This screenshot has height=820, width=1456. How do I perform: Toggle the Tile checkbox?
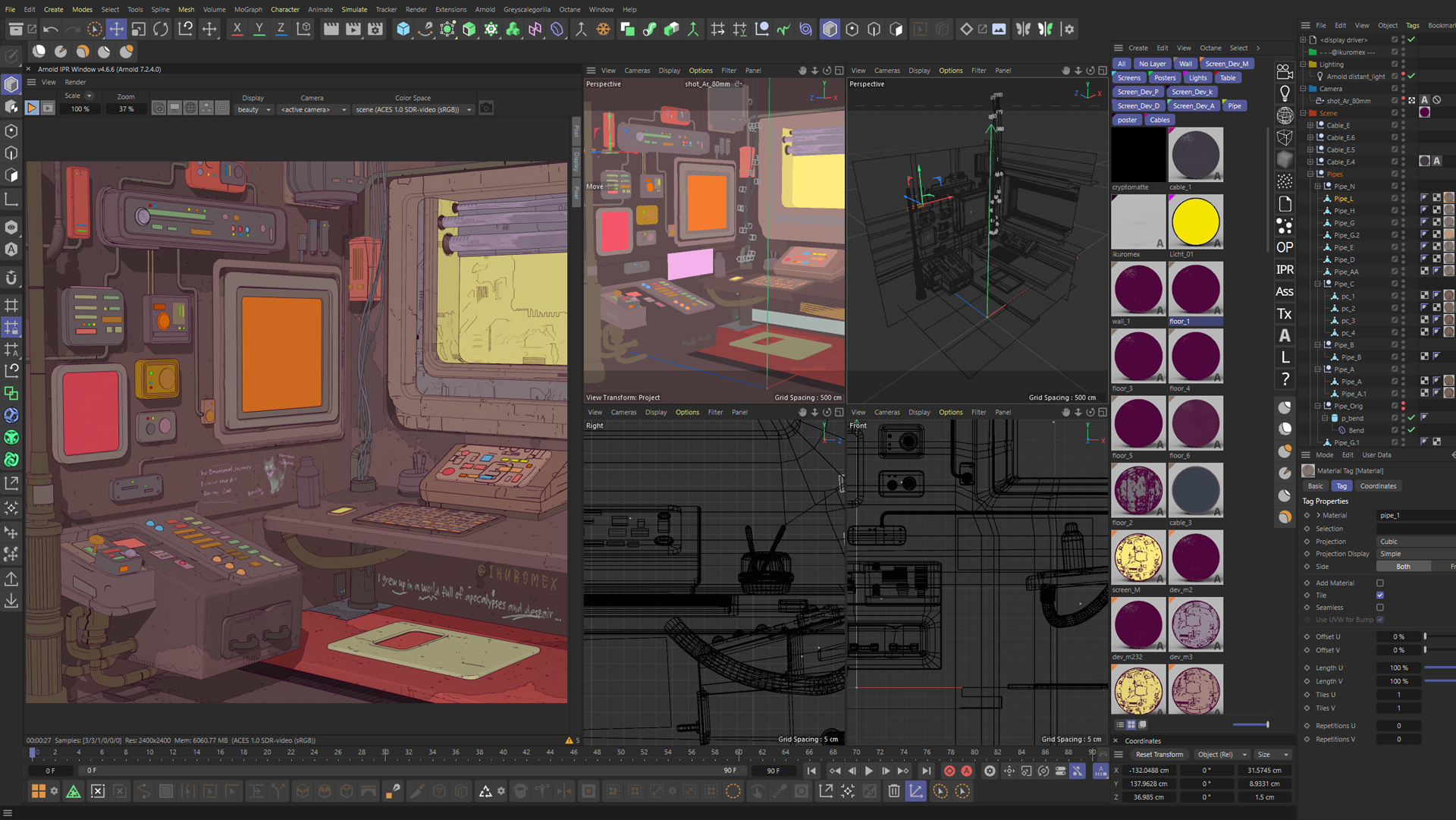[x=1380, y=595]
